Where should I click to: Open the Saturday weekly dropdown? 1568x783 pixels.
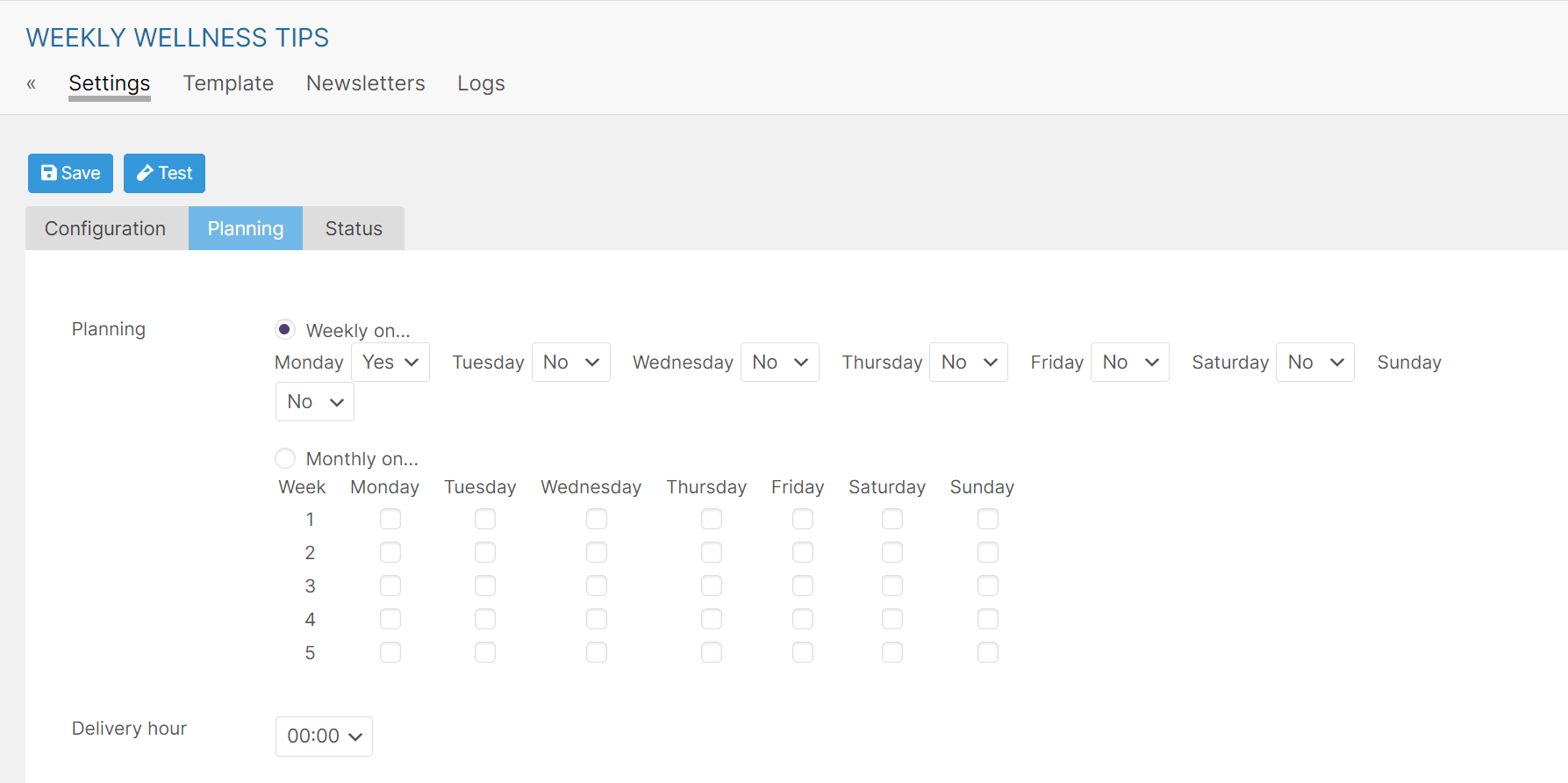pyautogui.click(x=1314, y=363)
